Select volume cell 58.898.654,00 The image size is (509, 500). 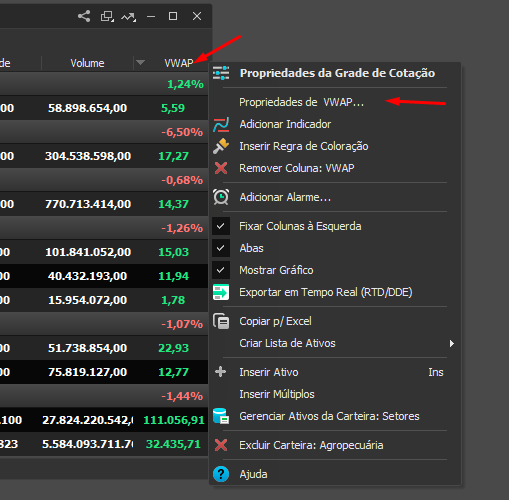pos(87,108)
